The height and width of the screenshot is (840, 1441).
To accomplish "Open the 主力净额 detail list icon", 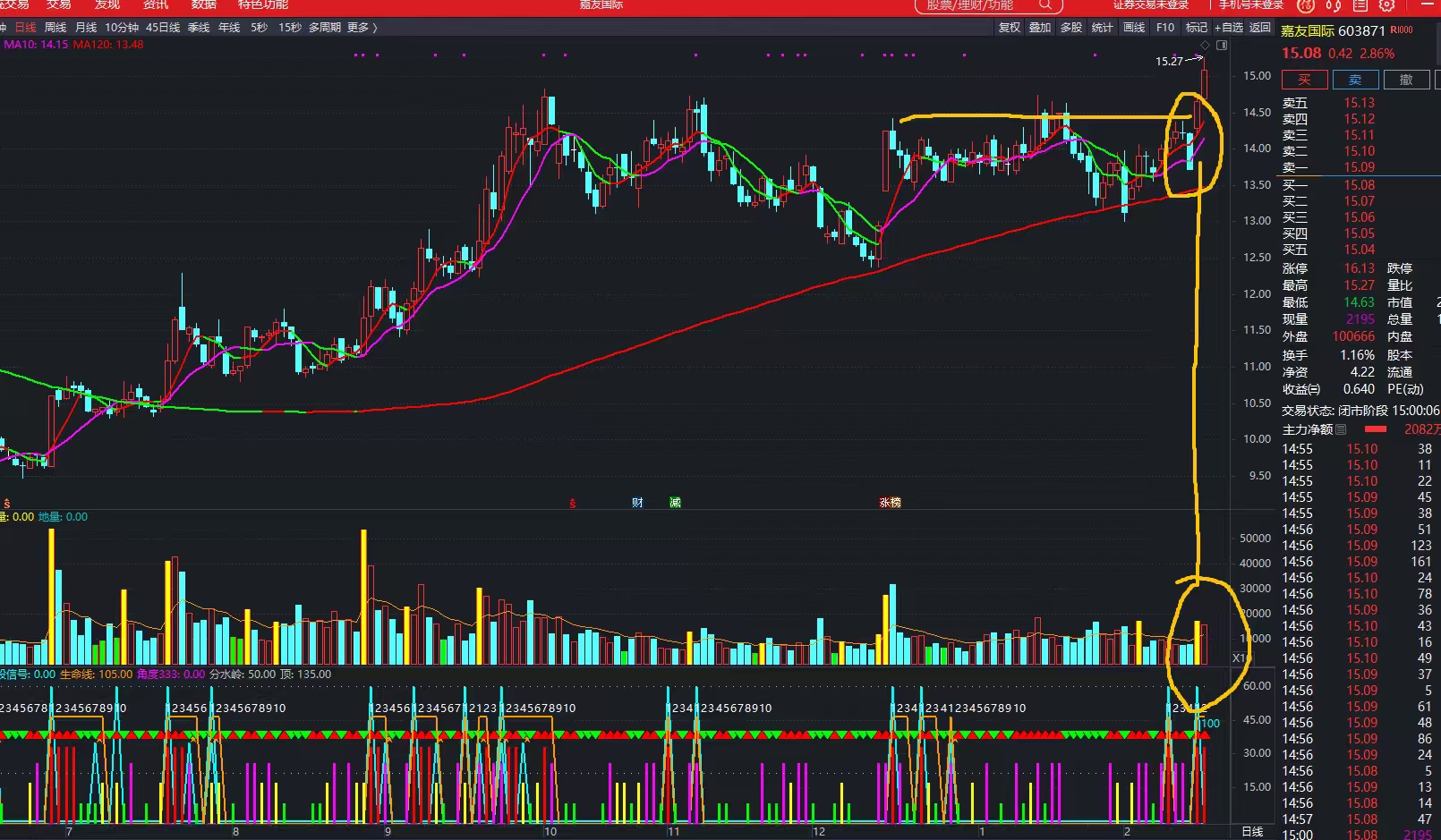I will 1341,429.
